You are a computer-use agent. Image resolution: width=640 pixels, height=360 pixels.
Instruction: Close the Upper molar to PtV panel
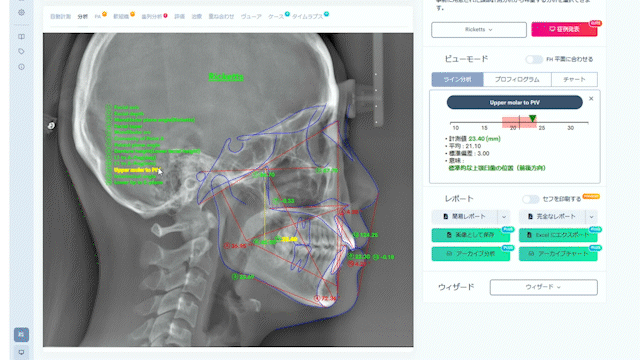(591, 99)
